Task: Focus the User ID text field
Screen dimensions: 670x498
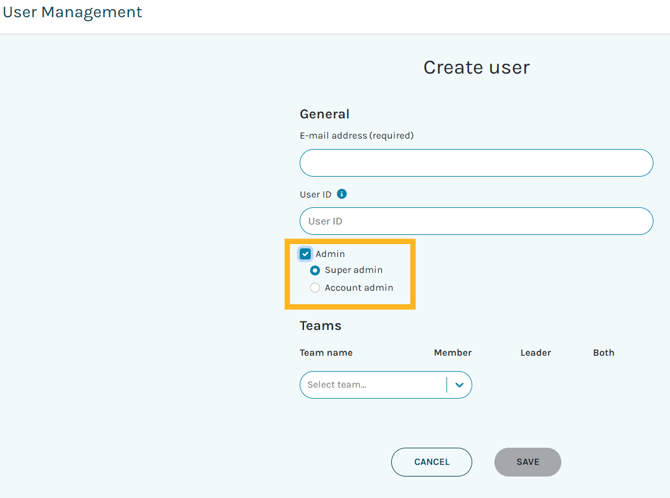Action: [476, 221]
